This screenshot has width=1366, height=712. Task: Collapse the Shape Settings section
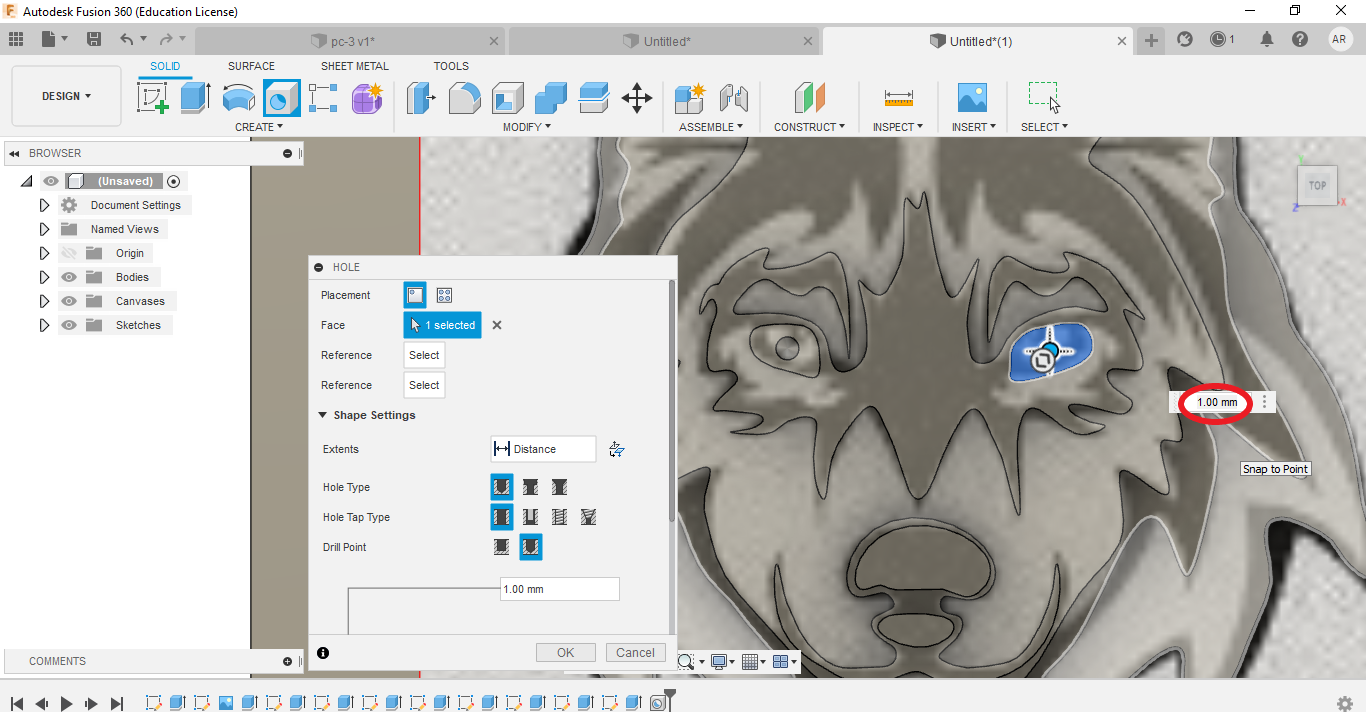[323, 415]
